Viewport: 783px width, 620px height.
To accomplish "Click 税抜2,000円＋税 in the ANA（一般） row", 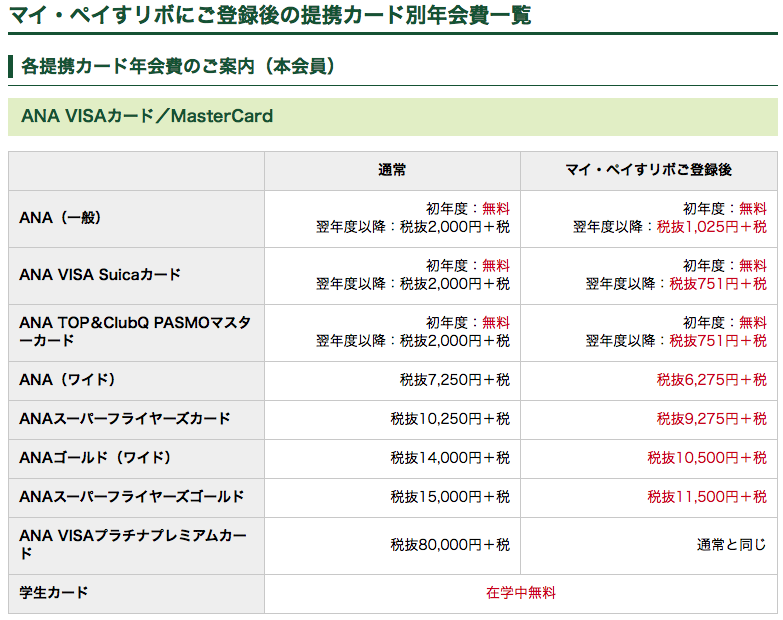I will tap(455, 227).
